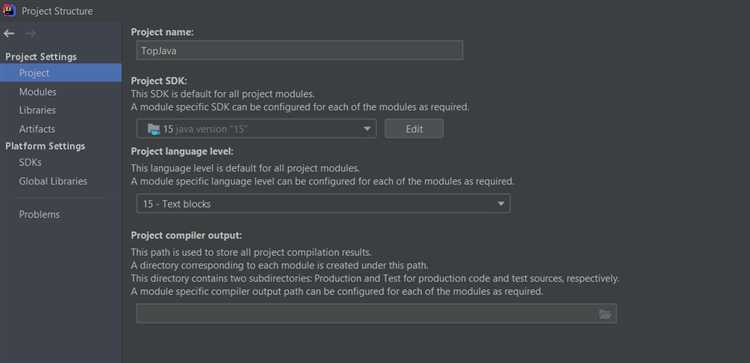View the Problems section

[39, 214]
